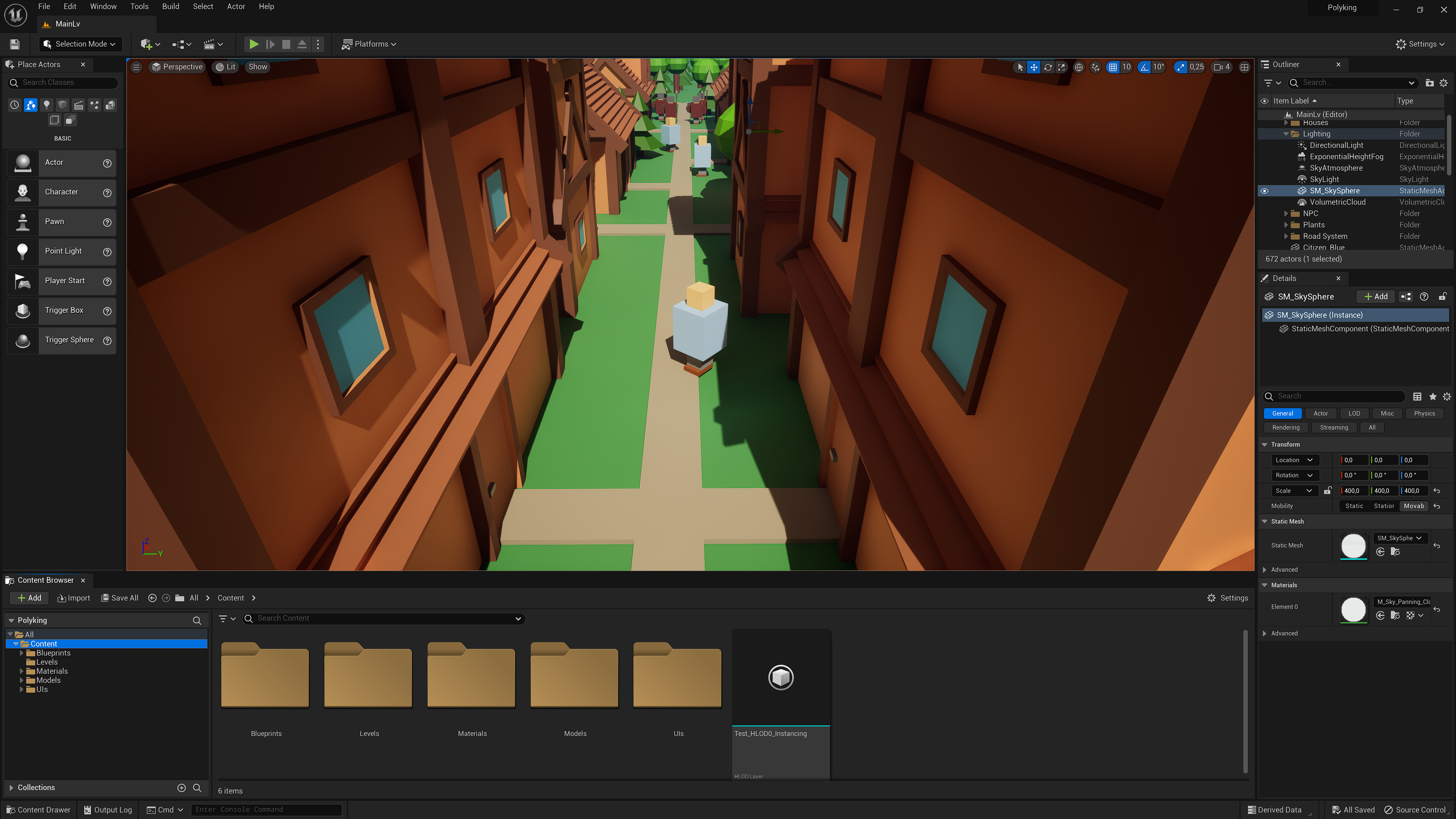Click the viewport layout maximize icon
The image size is (1456, 819).
tap(1244, 67)
